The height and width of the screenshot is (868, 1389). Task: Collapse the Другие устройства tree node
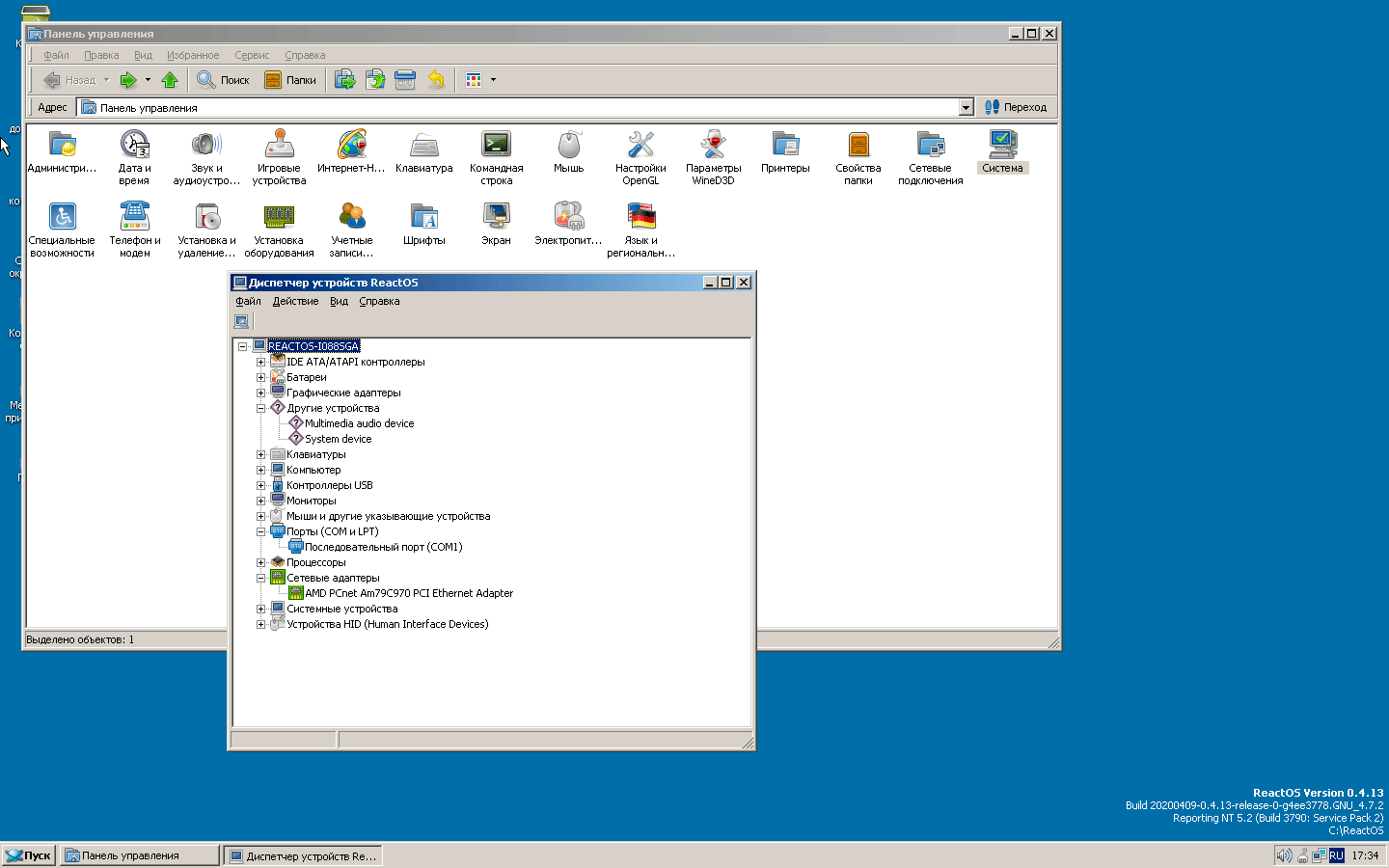tap(260, 409)
